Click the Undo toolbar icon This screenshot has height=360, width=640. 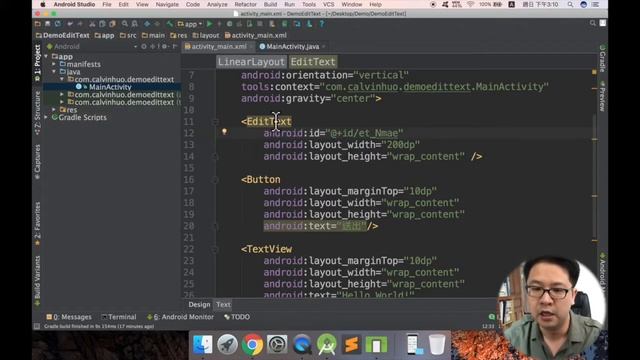click(70, 24)
